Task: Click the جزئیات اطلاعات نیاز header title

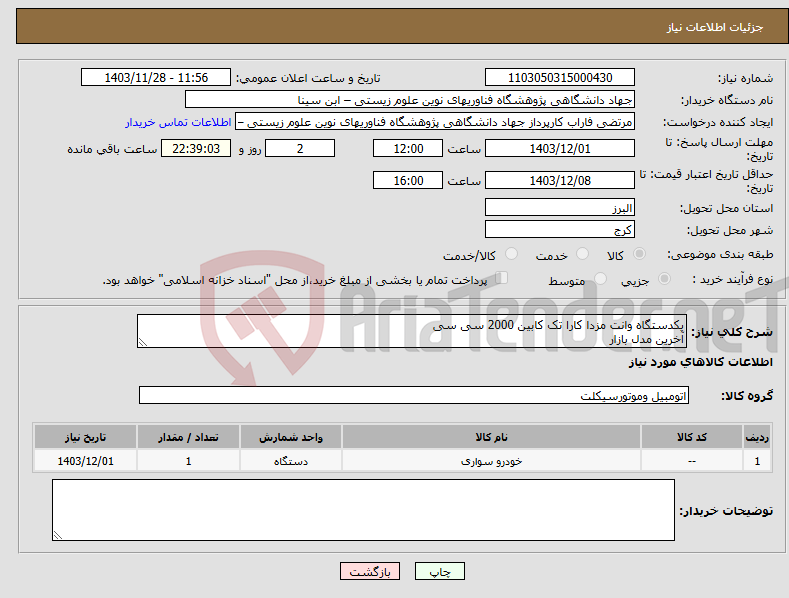Action: pos(715,27)
